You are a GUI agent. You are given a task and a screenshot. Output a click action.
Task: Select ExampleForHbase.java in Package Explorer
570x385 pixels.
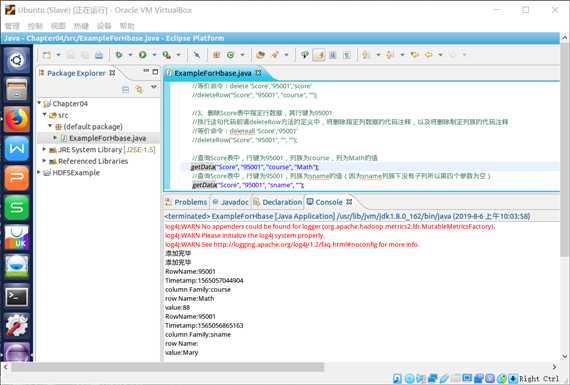(x=107, y=138)
